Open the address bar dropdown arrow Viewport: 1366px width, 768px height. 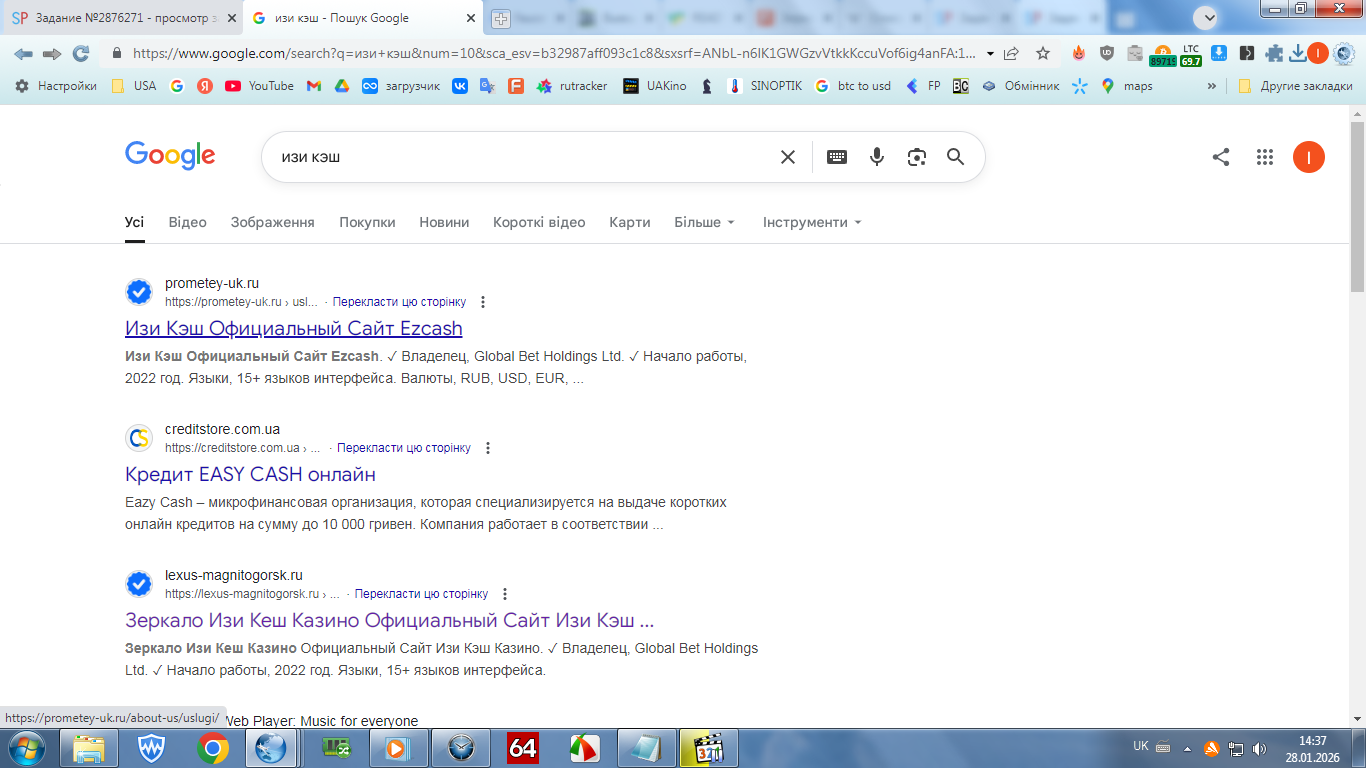pyautogui.click(x=990, y=53)
